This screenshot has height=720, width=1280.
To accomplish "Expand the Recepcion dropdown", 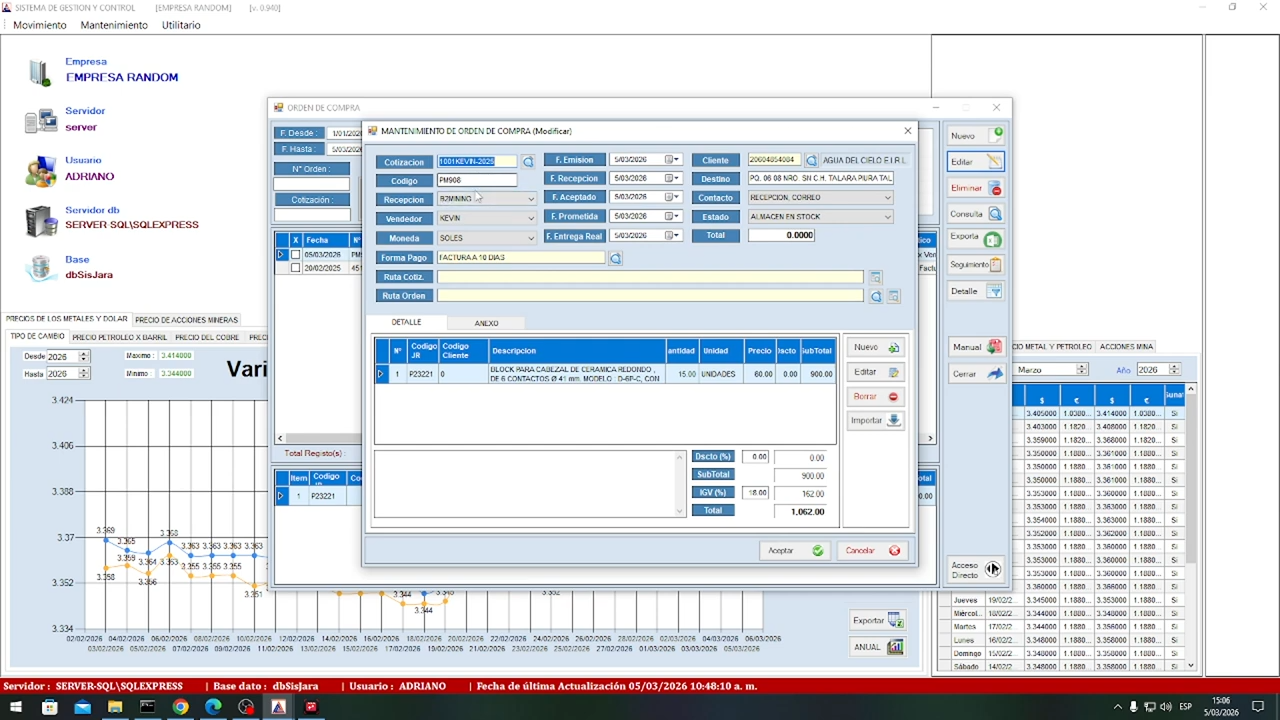I will [x=531, y=199].
